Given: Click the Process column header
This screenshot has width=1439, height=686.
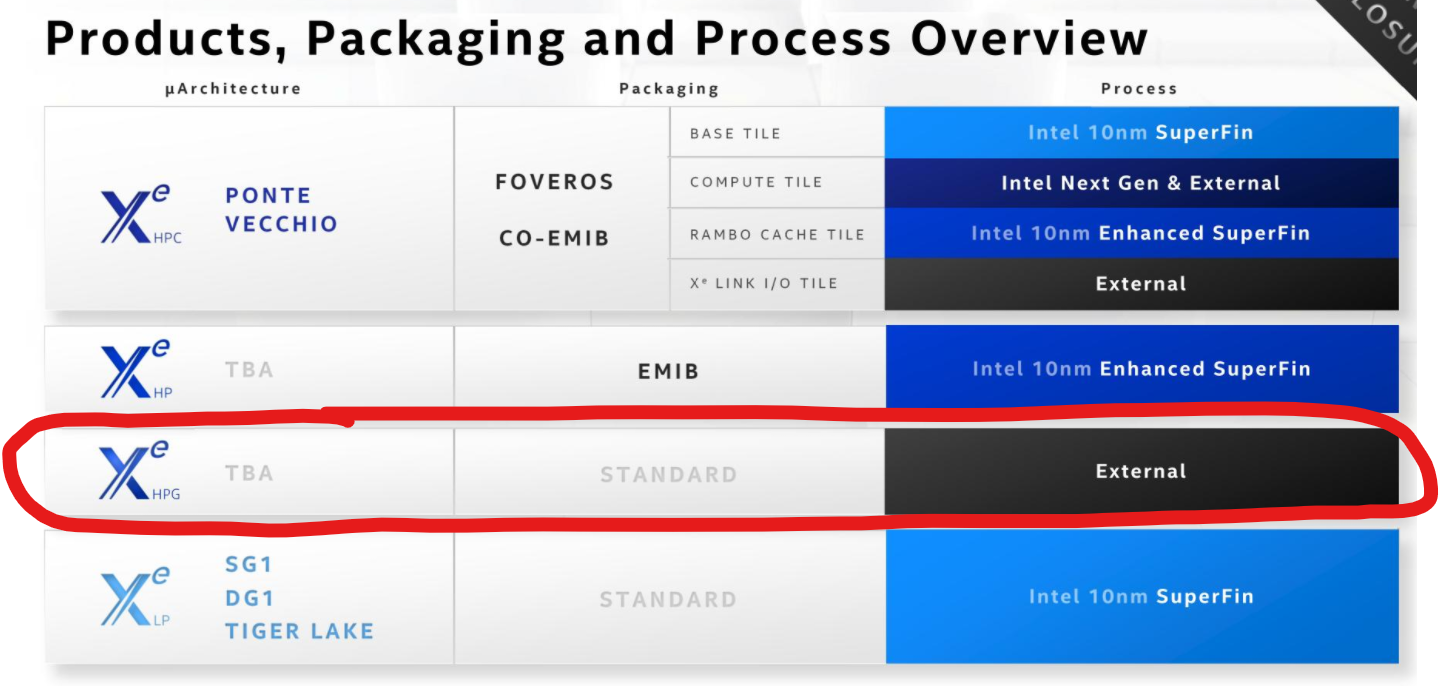Looking at the screenshot, I should click(x=1139, y=89).
